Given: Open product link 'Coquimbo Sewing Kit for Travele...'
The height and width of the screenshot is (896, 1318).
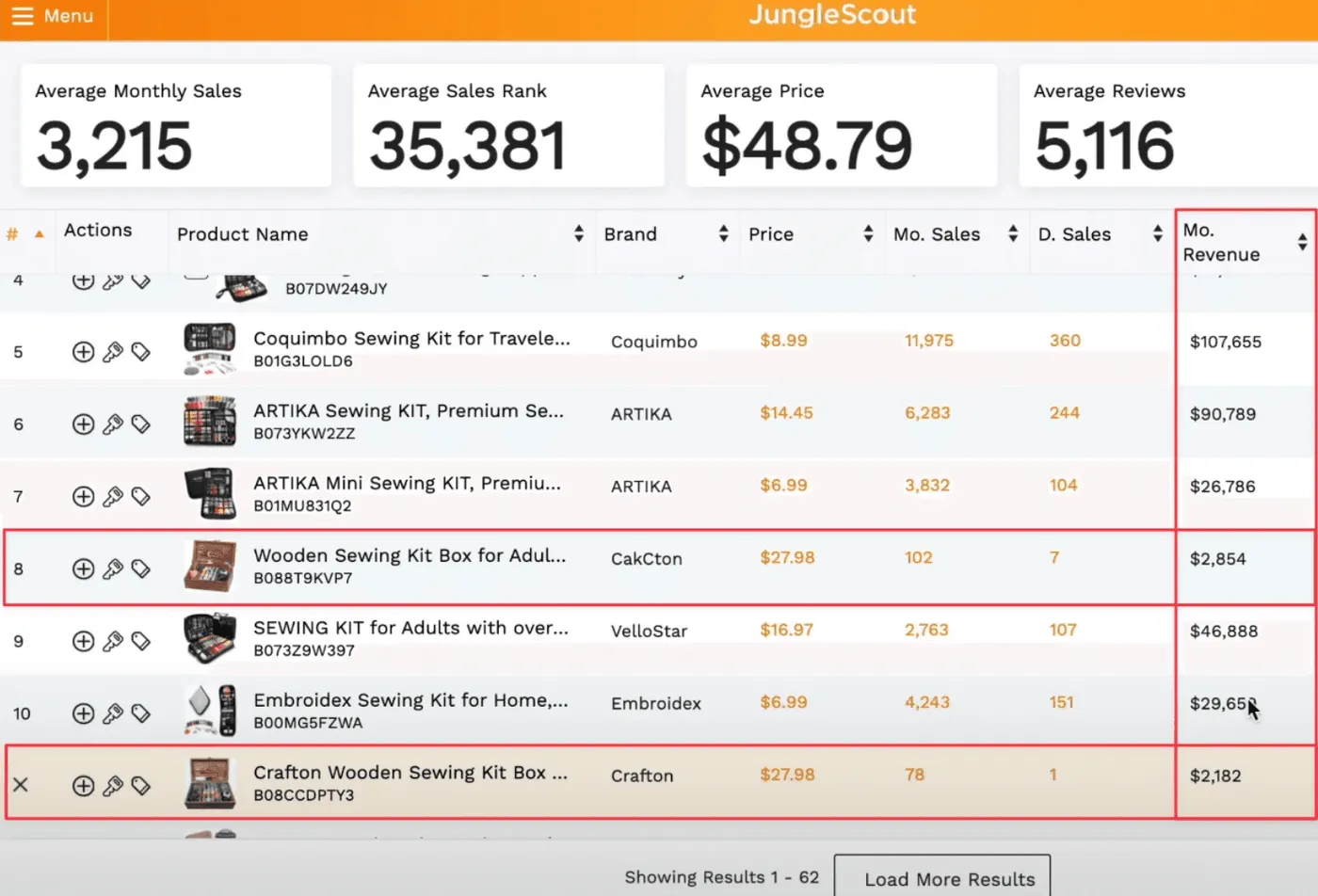Looking at the screenshot, I should tap(411, 339).
